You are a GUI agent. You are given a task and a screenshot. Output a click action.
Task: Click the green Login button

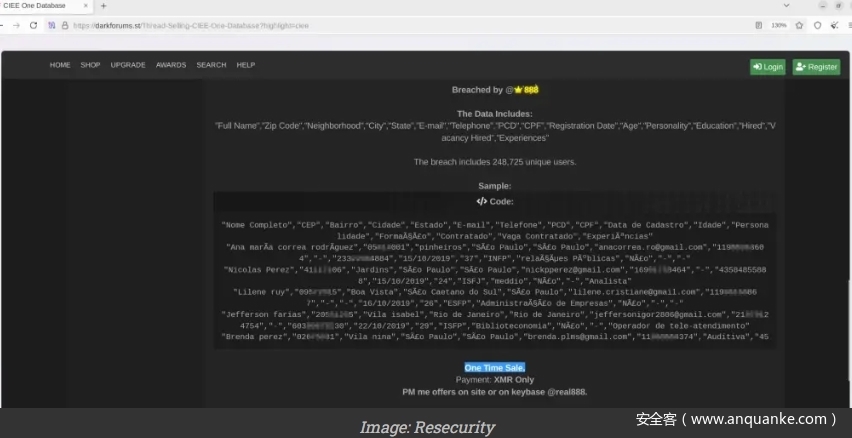pos(768,67)
